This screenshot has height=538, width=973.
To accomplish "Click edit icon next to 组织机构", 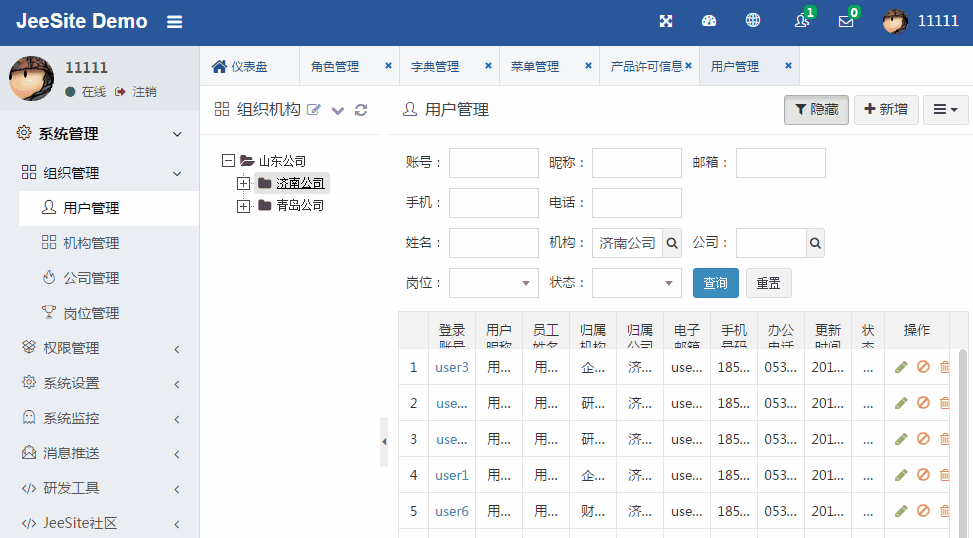I will (x=314, y=110).
